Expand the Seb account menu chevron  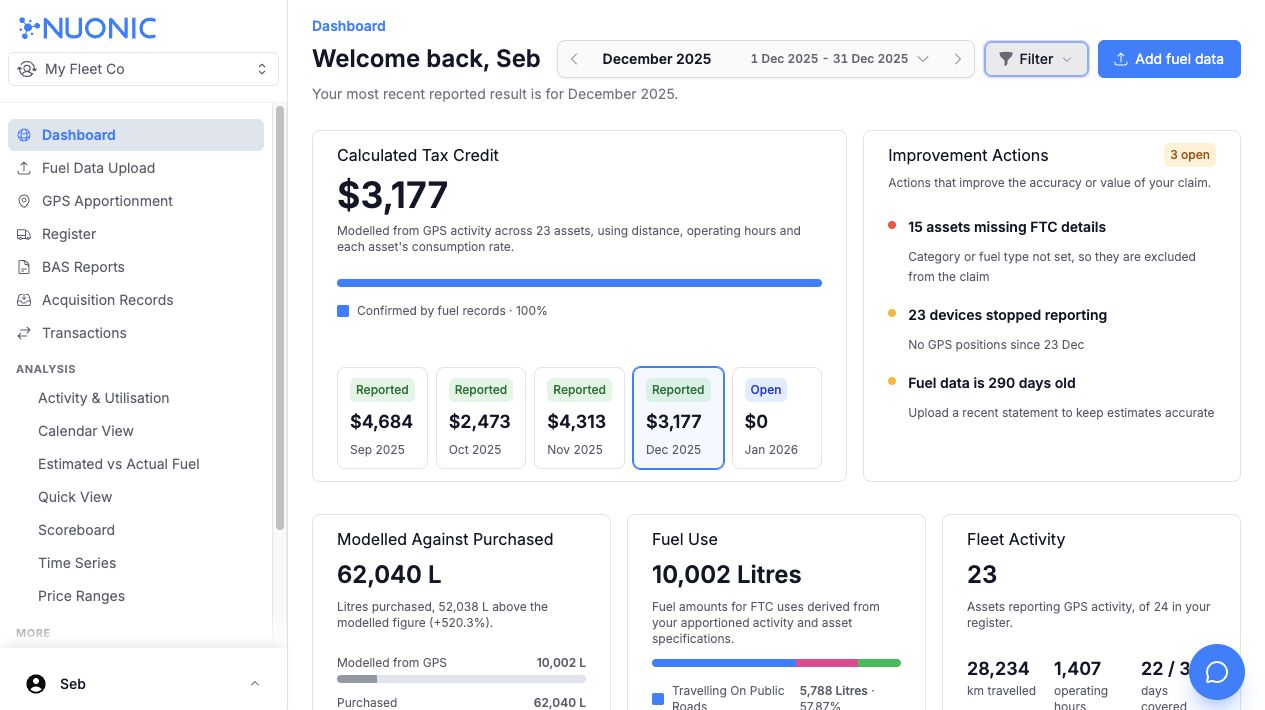point(254,684)
